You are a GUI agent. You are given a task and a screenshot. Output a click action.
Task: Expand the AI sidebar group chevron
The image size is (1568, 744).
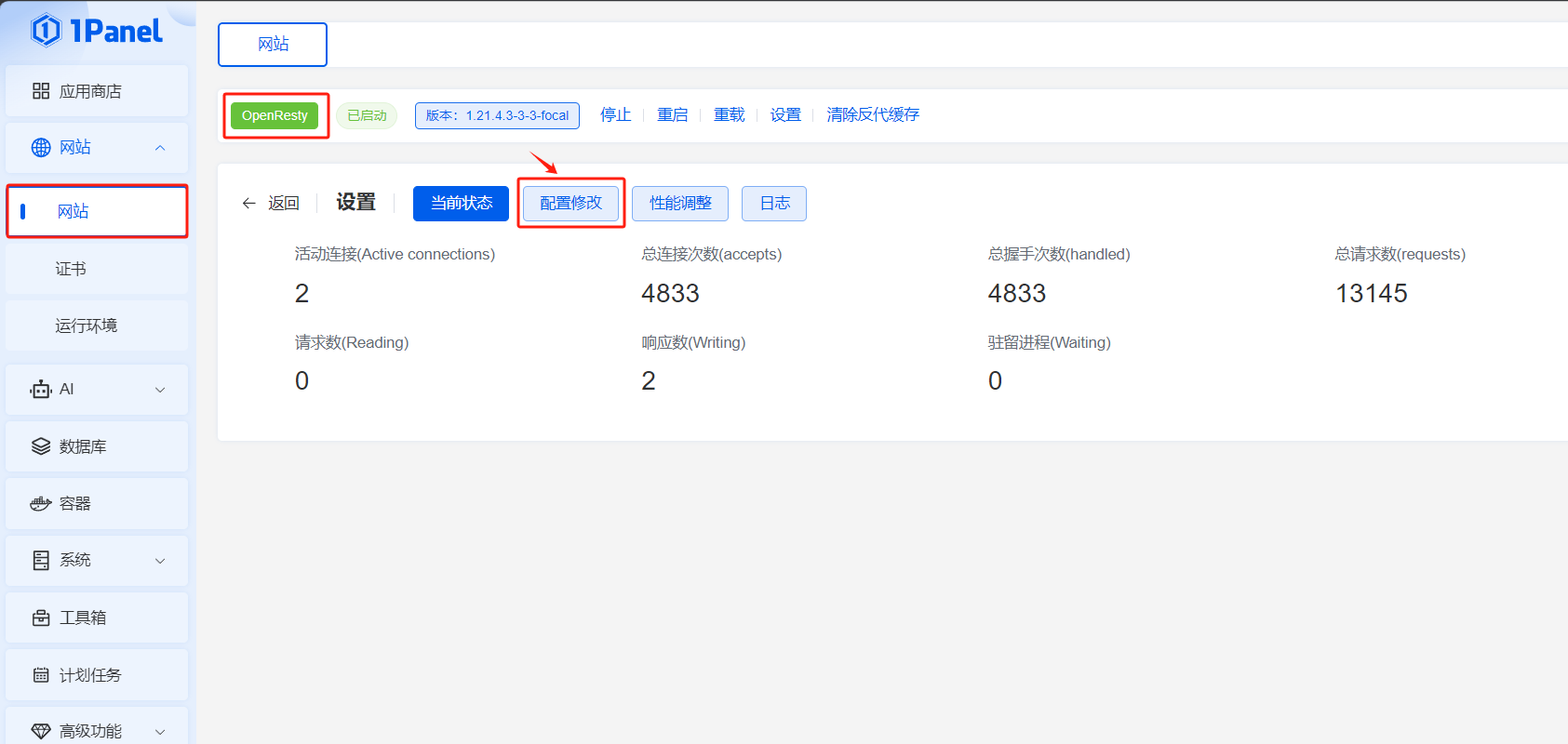click(x=160, y=390)
